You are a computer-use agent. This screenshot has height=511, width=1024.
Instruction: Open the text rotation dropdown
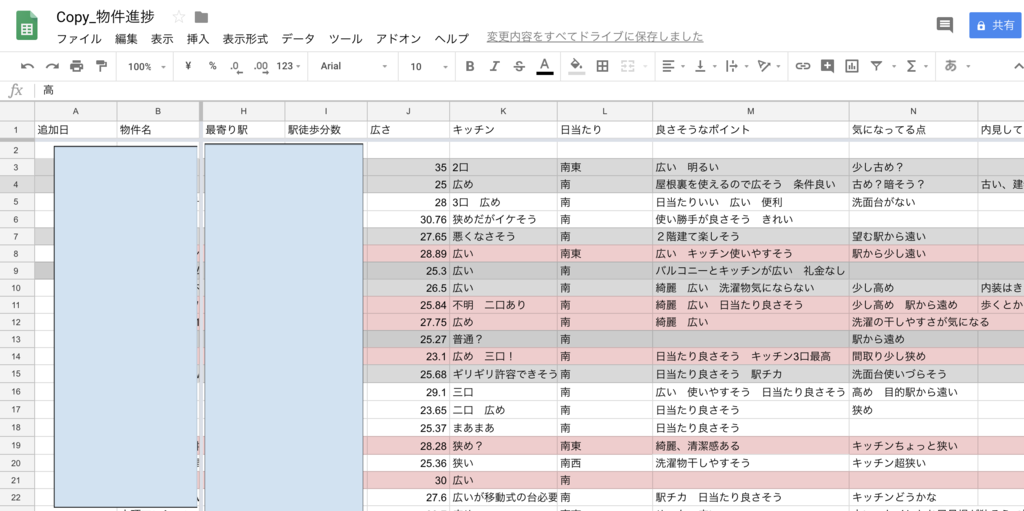[x=768, y=66]
